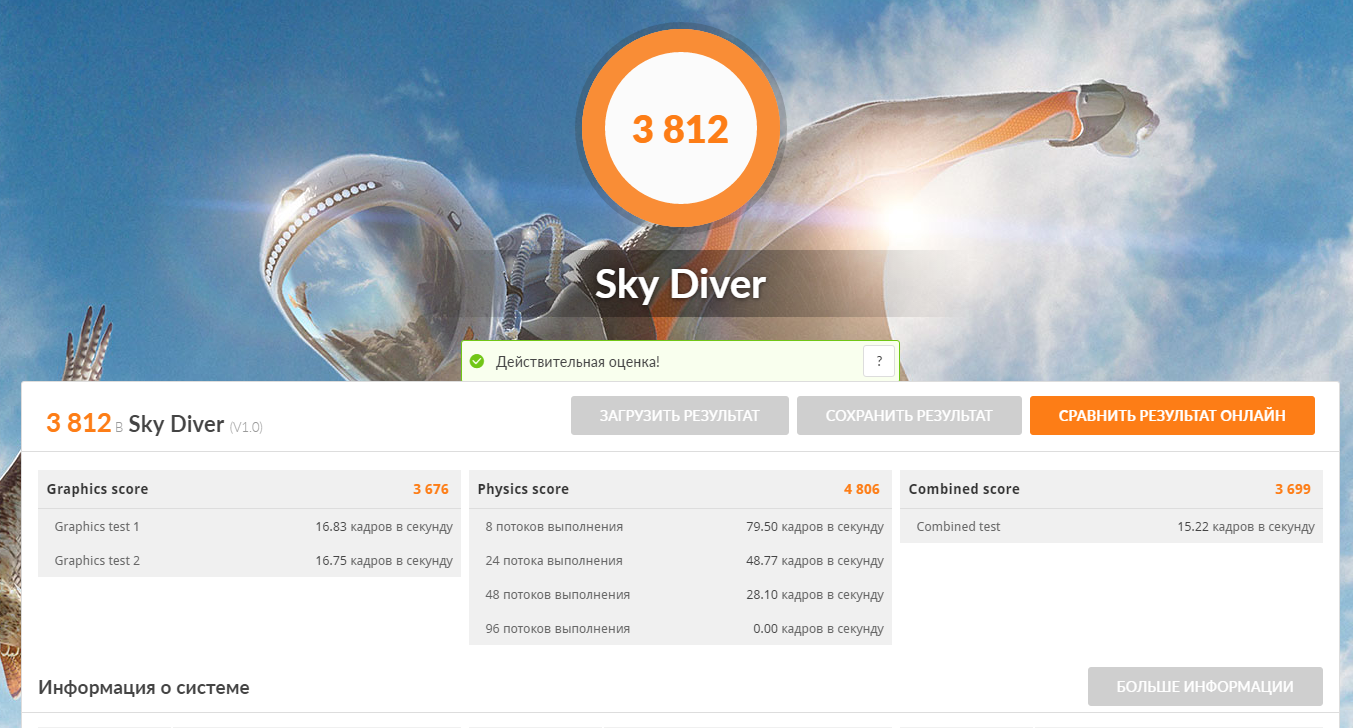Select the Physics score header

coord(523,489)
